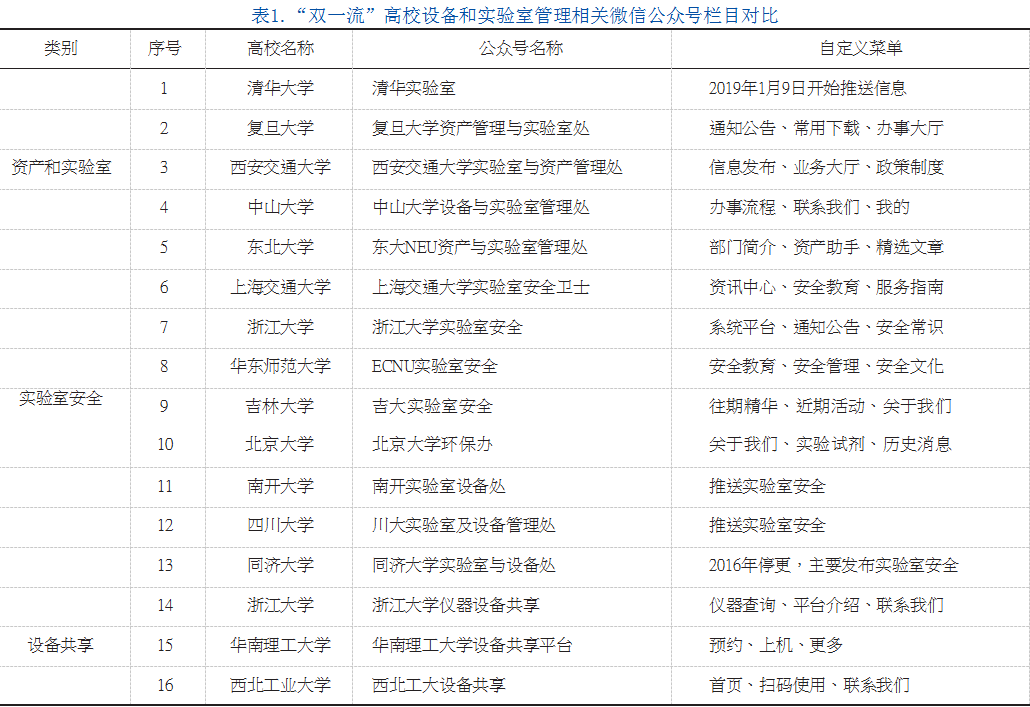Click the account name 上海交通大学实验室安全卫士
Image resolution: width=1030 pixels, height=707 pixels.
point(481,286)
